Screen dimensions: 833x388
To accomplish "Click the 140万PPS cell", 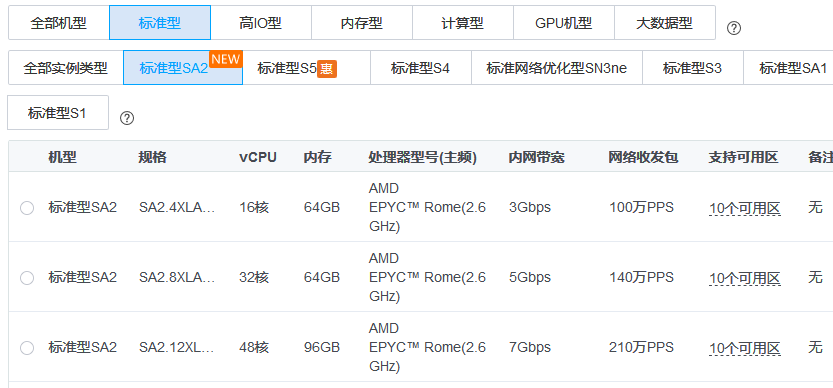I will pos(641,277).
